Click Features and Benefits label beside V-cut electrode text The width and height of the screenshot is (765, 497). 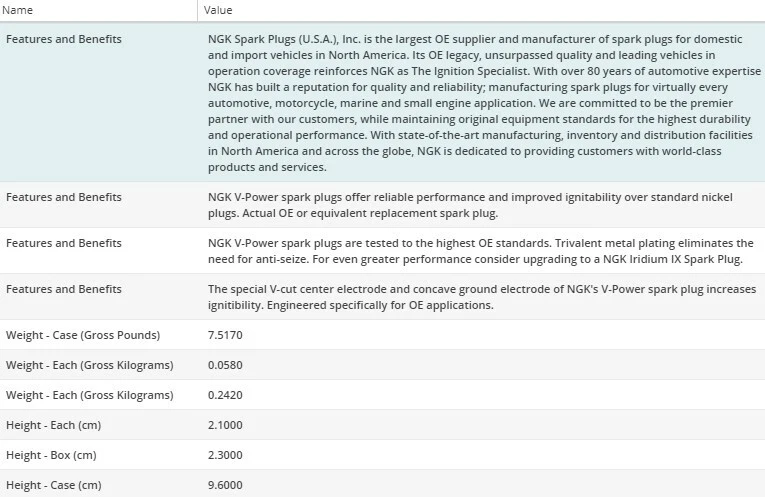coord(64,289)
